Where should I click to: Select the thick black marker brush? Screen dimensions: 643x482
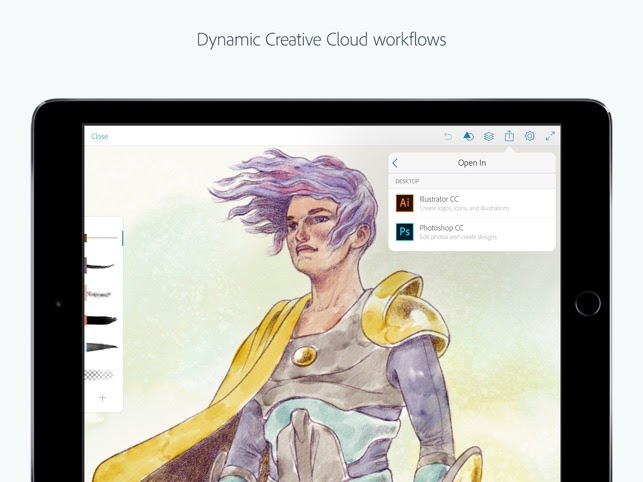pyautogui.click(x=101, y=320)
